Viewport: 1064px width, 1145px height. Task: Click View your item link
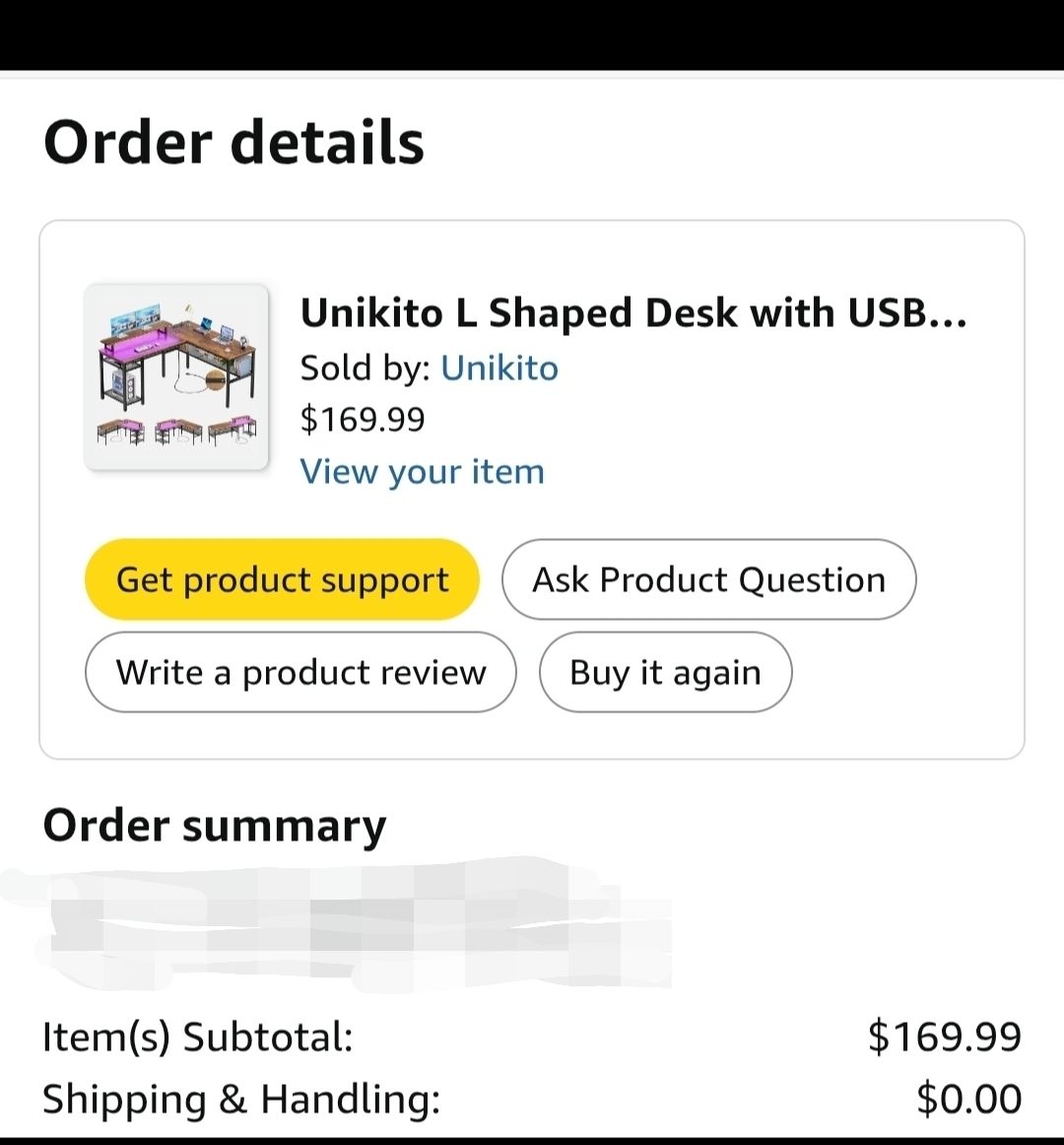[x=422, y=471]
